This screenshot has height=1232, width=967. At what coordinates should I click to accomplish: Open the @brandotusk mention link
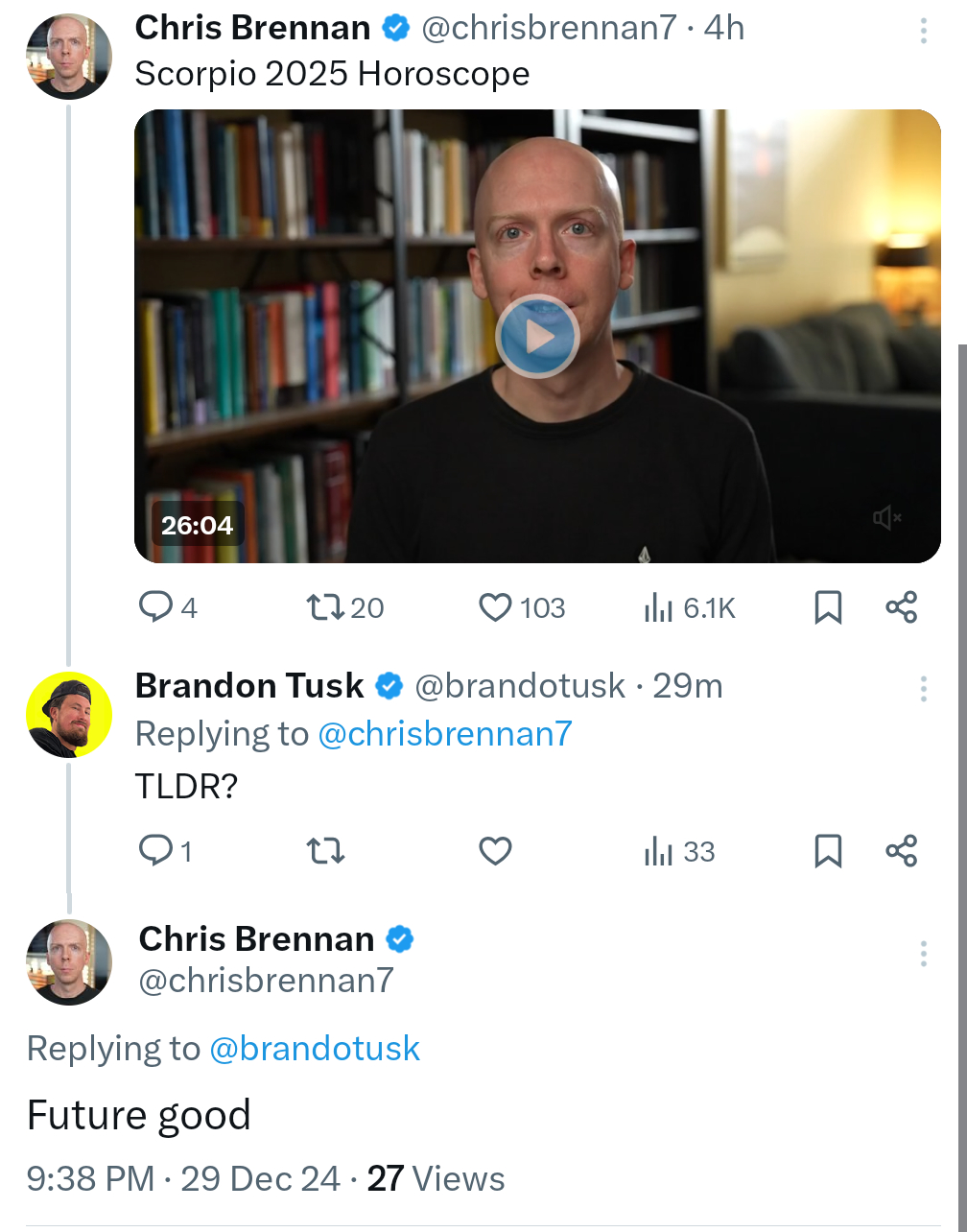[x=315, y=1049]
